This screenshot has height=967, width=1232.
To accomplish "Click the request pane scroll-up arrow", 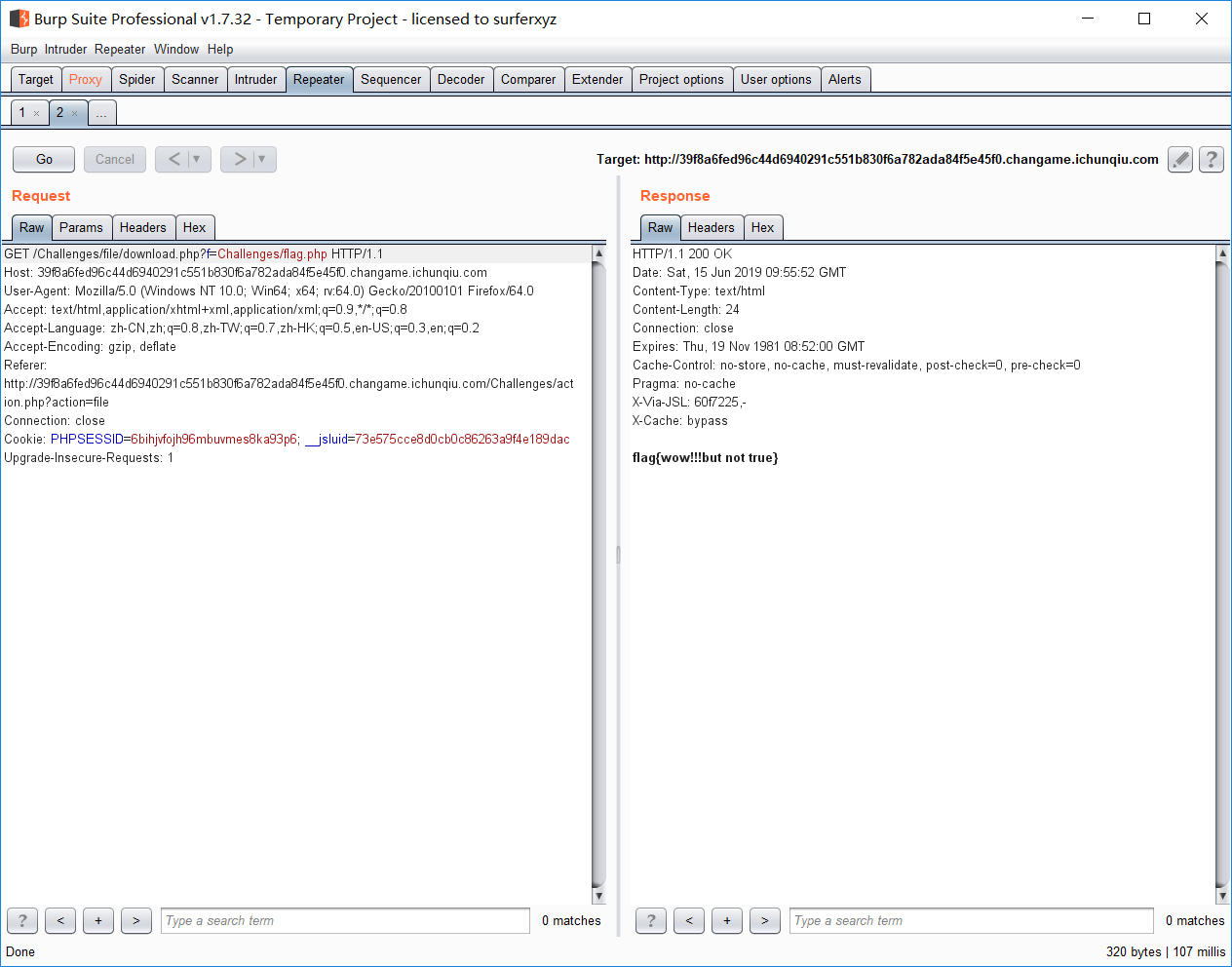I will tap(598, 253).
